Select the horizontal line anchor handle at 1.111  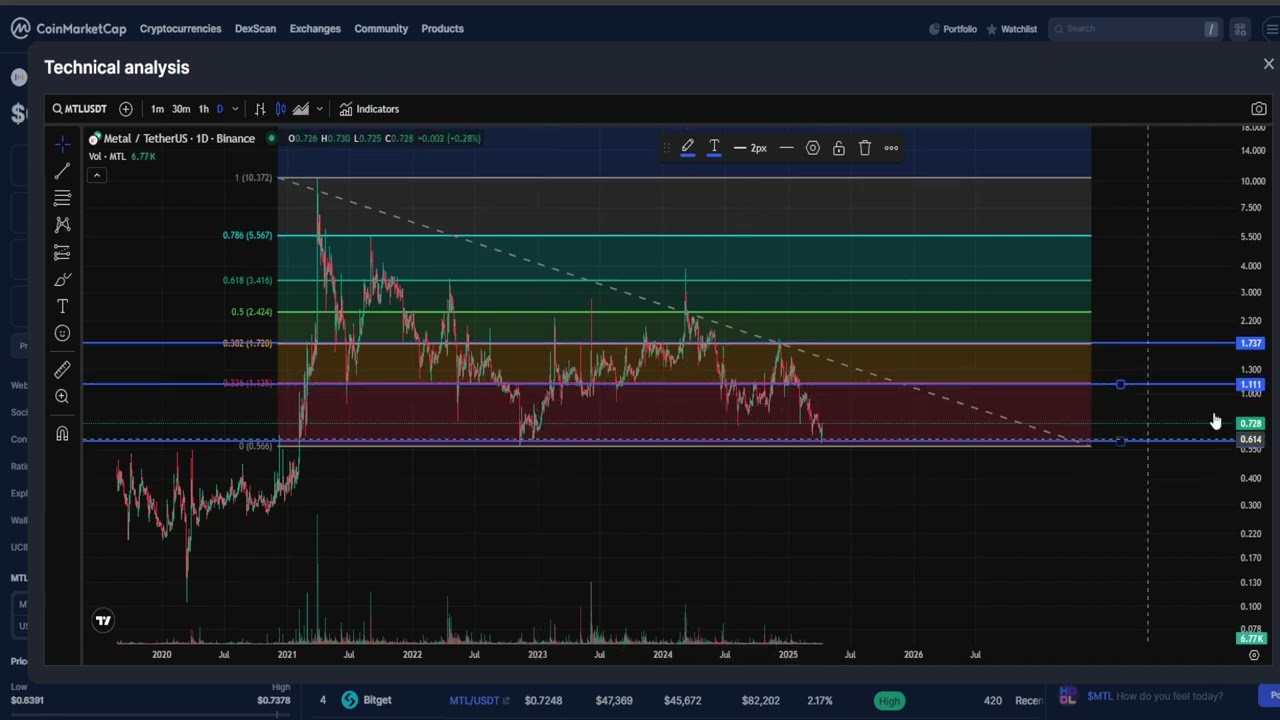[1120, 384]
